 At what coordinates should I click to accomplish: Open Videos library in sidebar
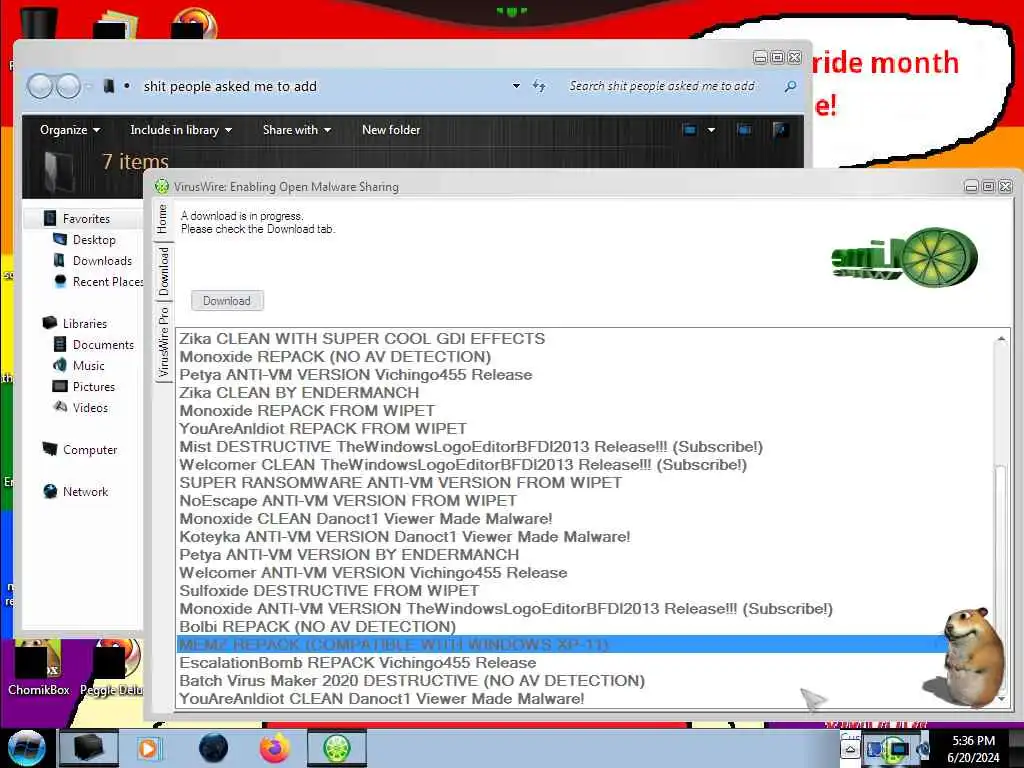90,408
